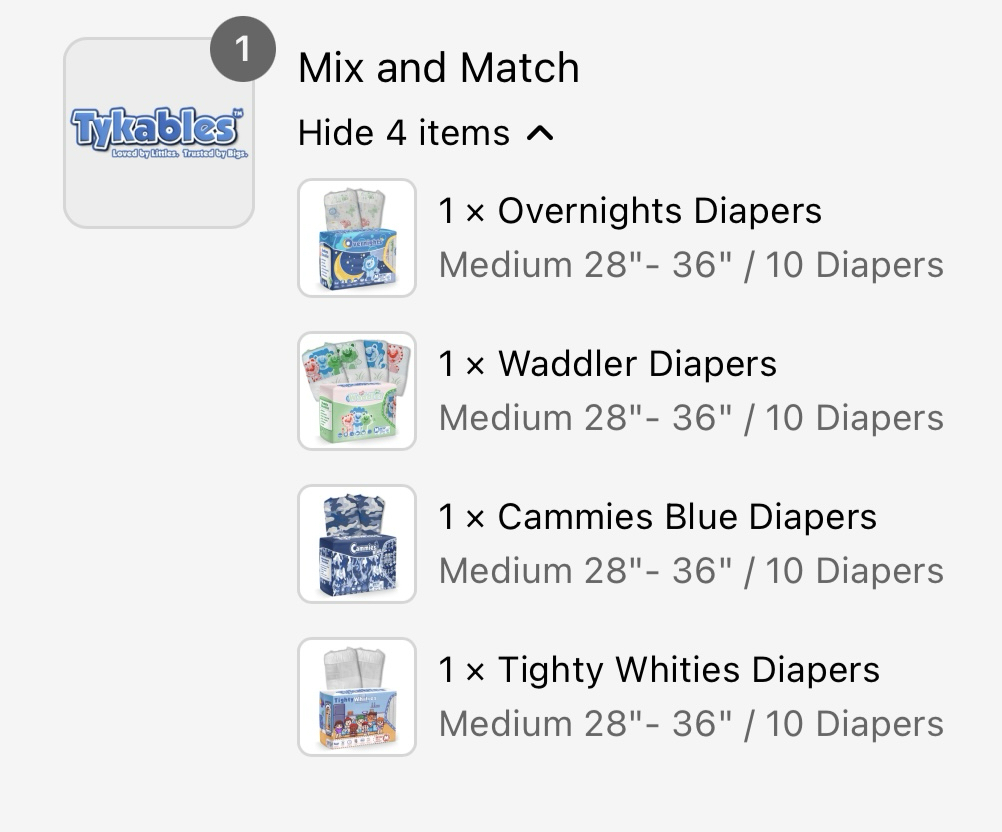Viewport: 1002px width, 832px height.
Task: Collapse the list with the chevron arrow
Action: coord(540,132)
